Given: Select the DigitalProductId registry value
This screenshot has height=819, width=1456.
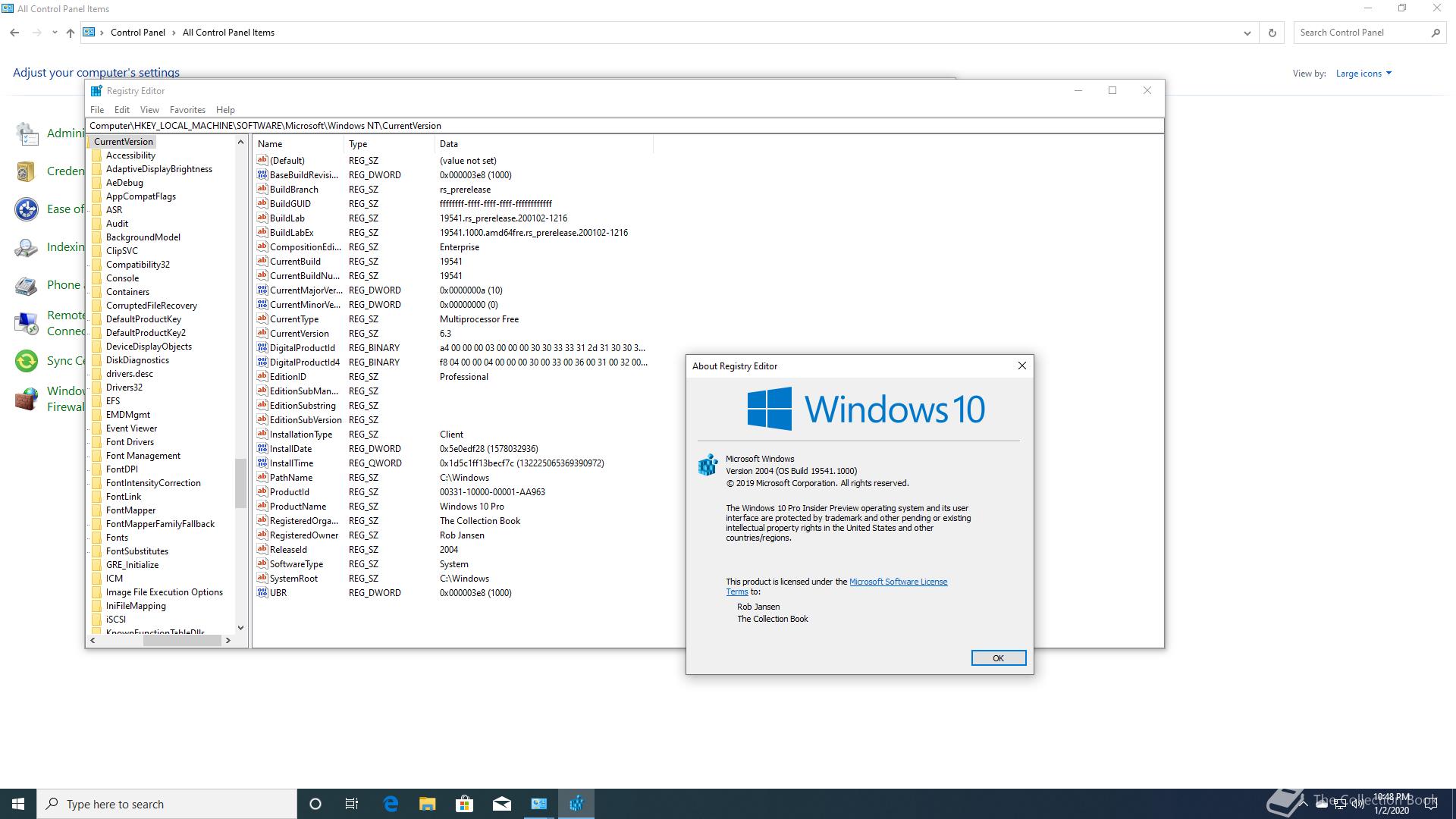Looking at the screenshot, I should point(303,347).
